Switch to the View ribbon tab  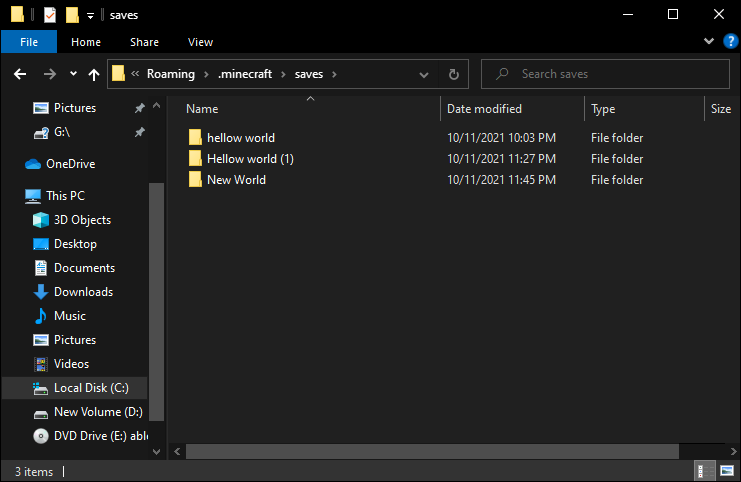pyautogui.click(x=200, y=42)
